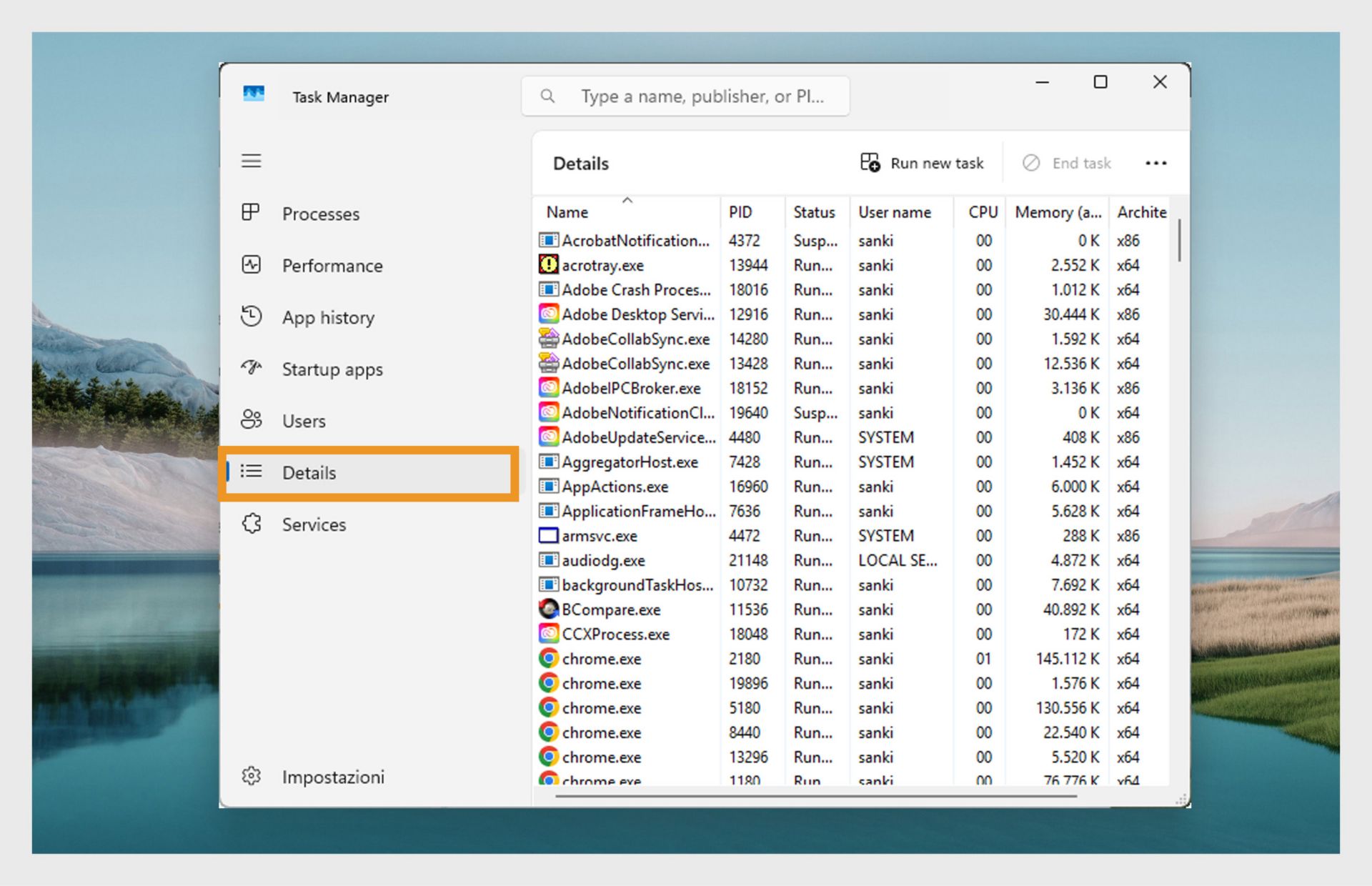1372x886 pixels.
Task: Select Adobe Crash Proces... process name
Action: click(x=636, y=289)
